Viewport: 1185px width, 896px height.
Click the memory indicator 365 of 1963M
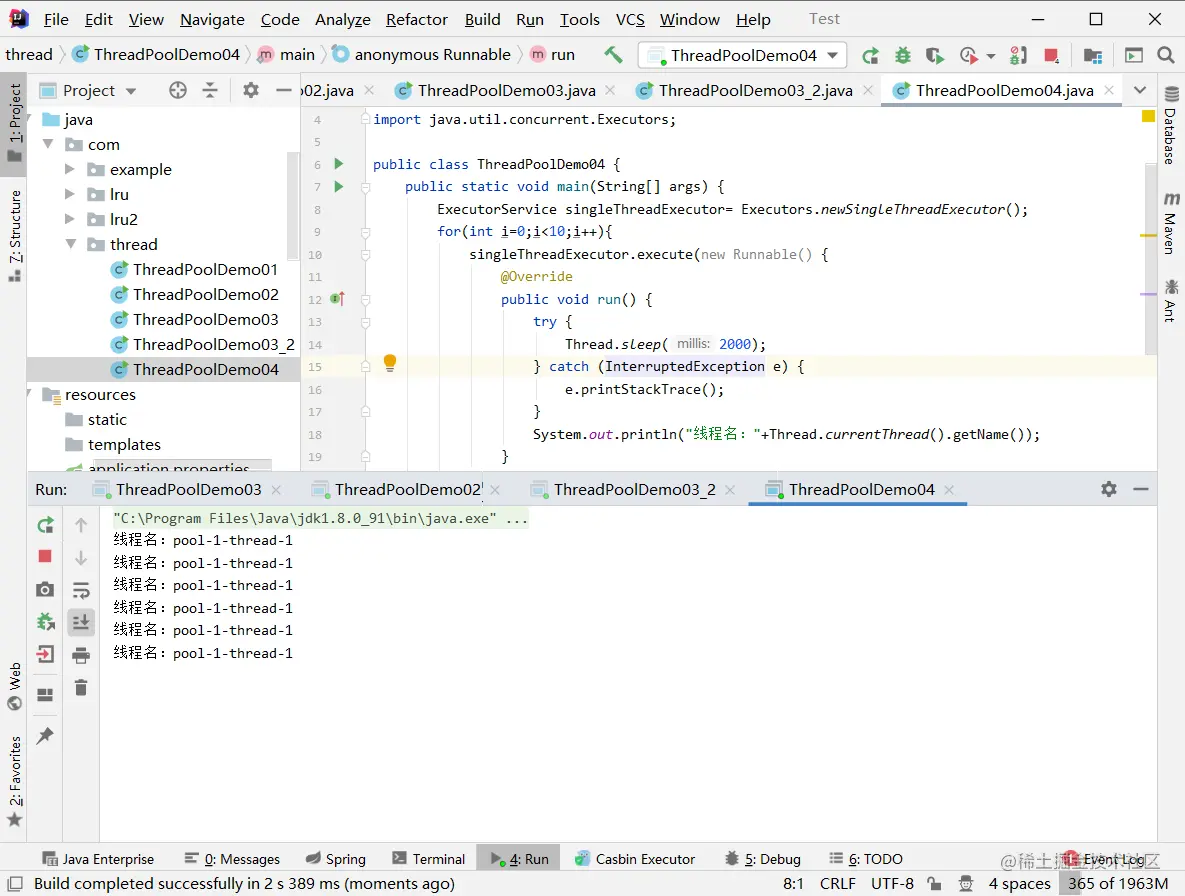pyautogui.click(x=1118, y=883)
